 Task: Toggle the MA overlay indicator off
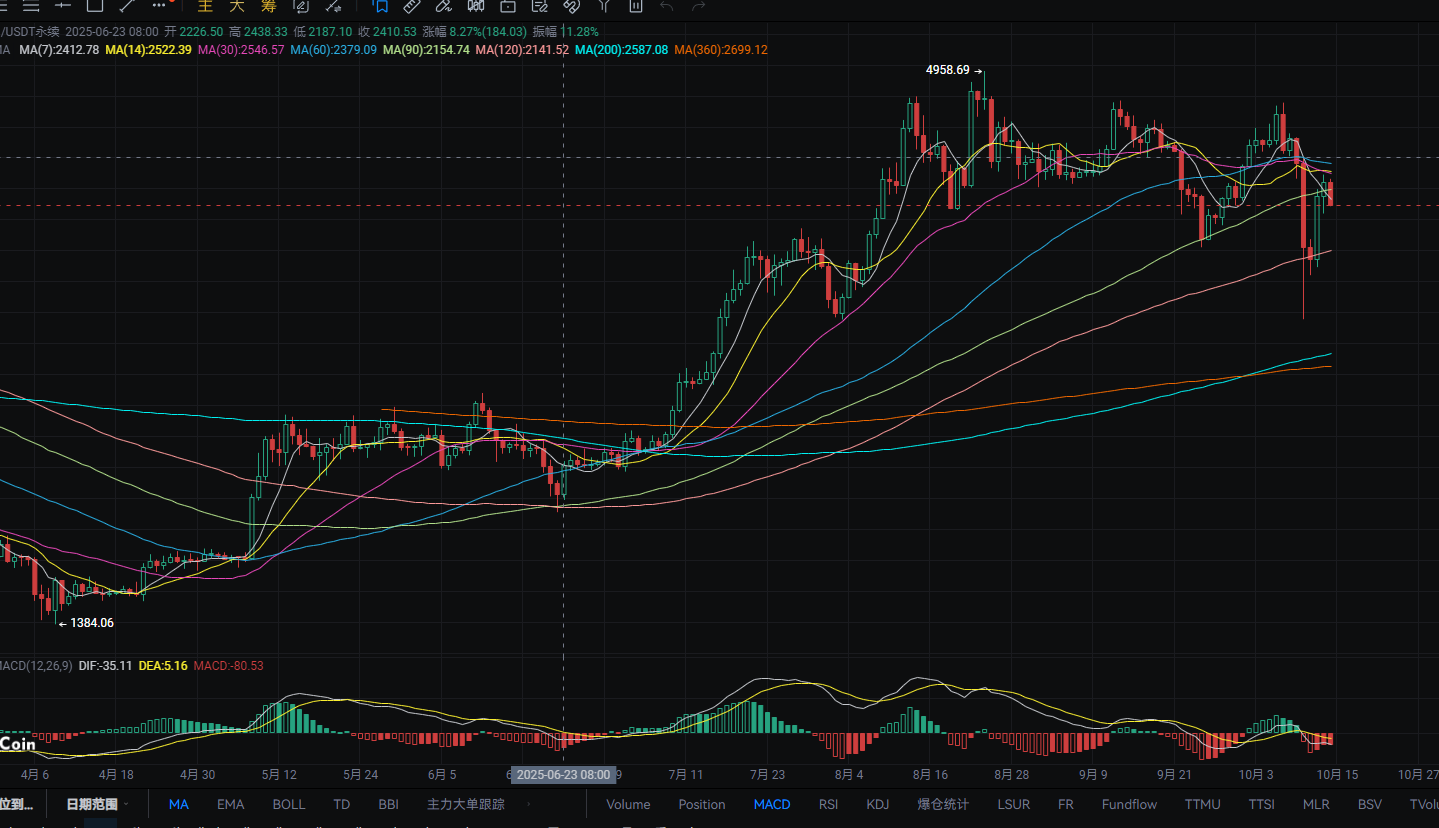point(179,804)
